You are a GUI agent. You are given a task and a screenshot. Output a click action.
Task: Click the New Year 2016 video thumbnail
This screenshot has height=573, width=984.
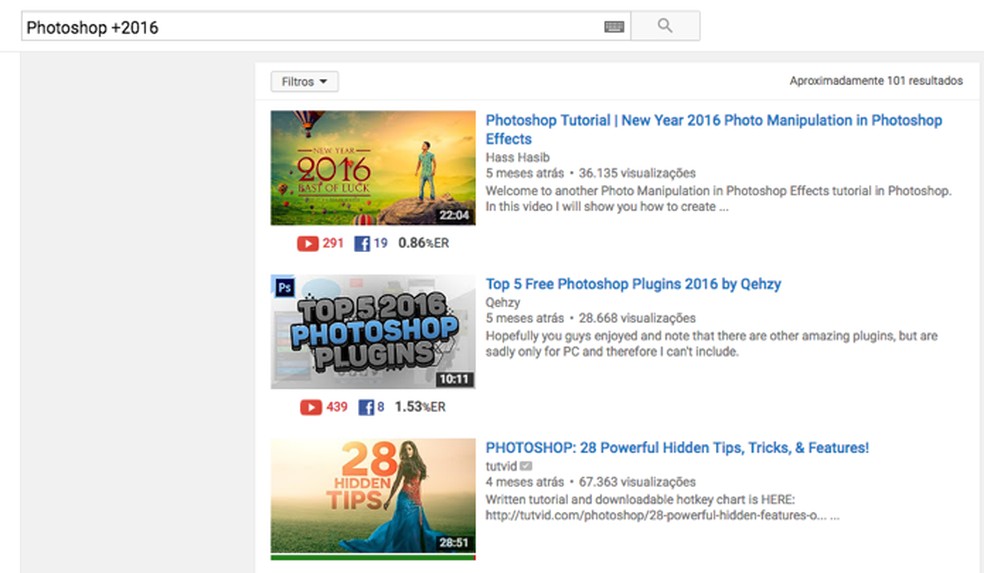click(x=373, y=168)
